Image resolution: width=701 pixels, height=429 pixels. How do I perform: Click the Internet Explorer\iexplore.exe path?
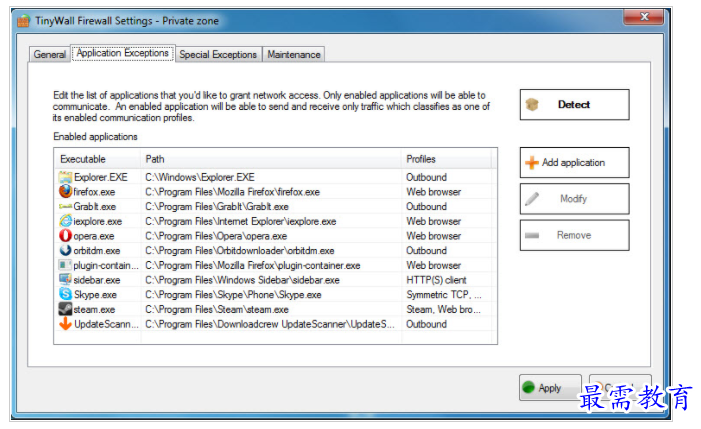(x=241, y=221)
